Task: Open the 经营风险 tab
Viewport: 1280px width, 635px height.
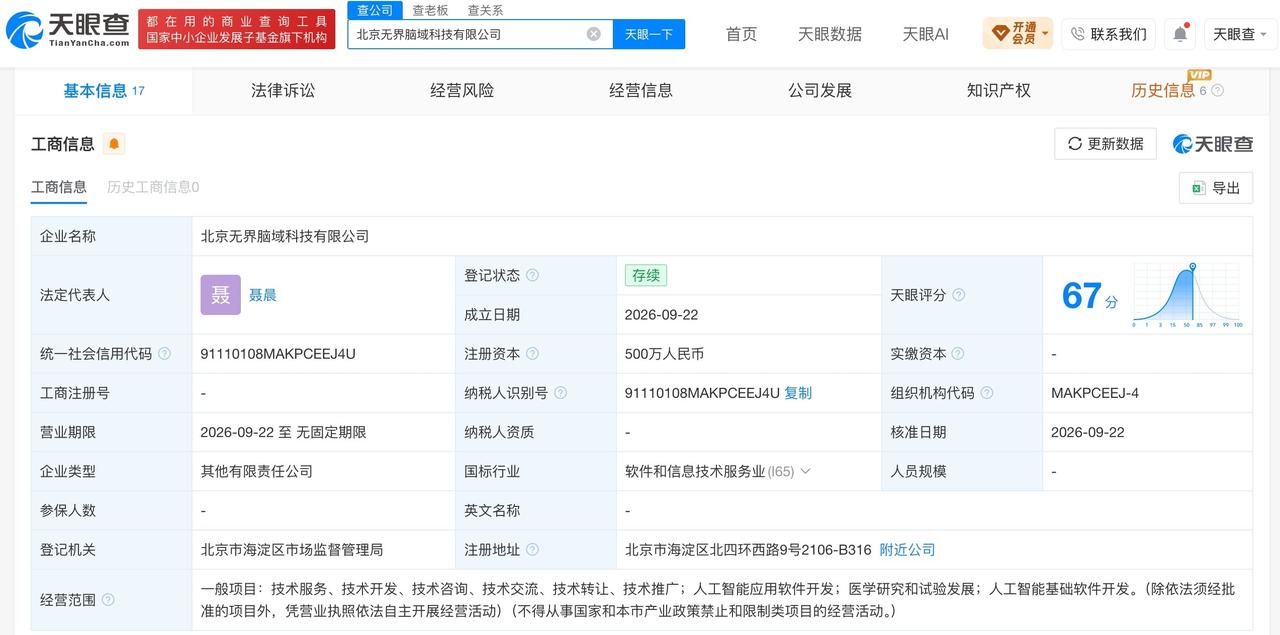Action: tap(462, 91)
